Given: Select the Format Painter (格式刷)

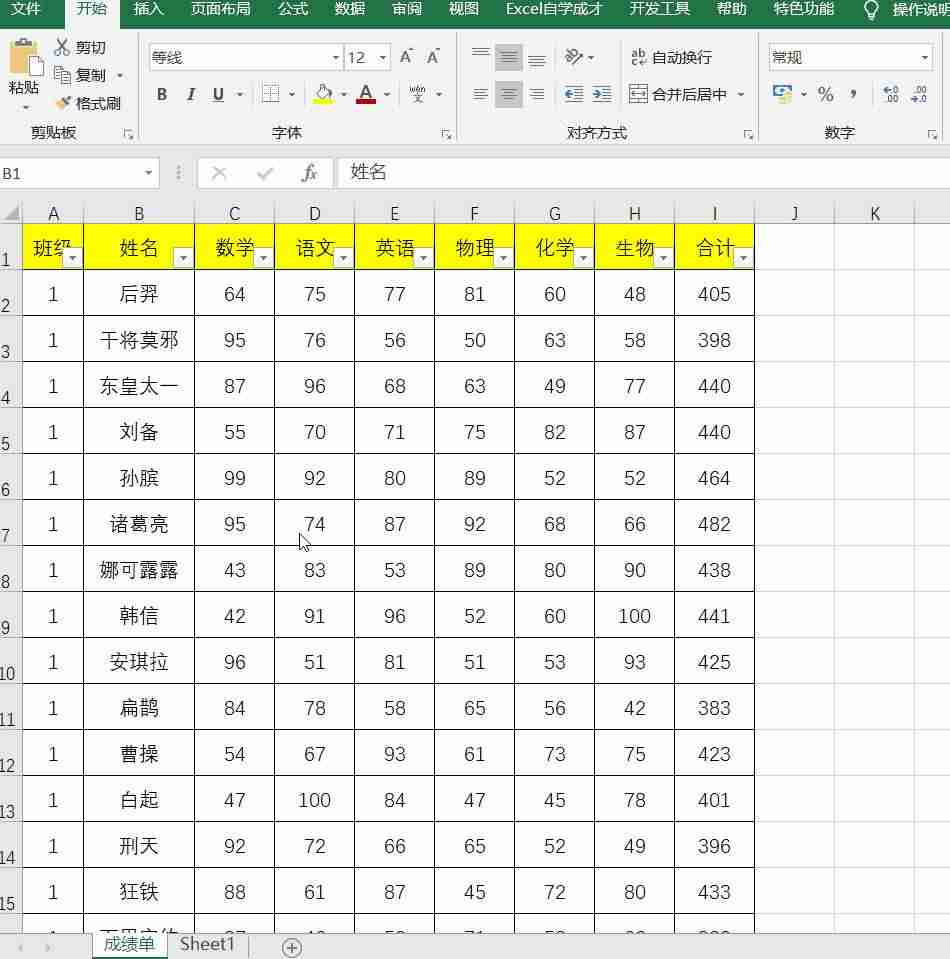Looking at the screenshot, I should pos(89,103).
